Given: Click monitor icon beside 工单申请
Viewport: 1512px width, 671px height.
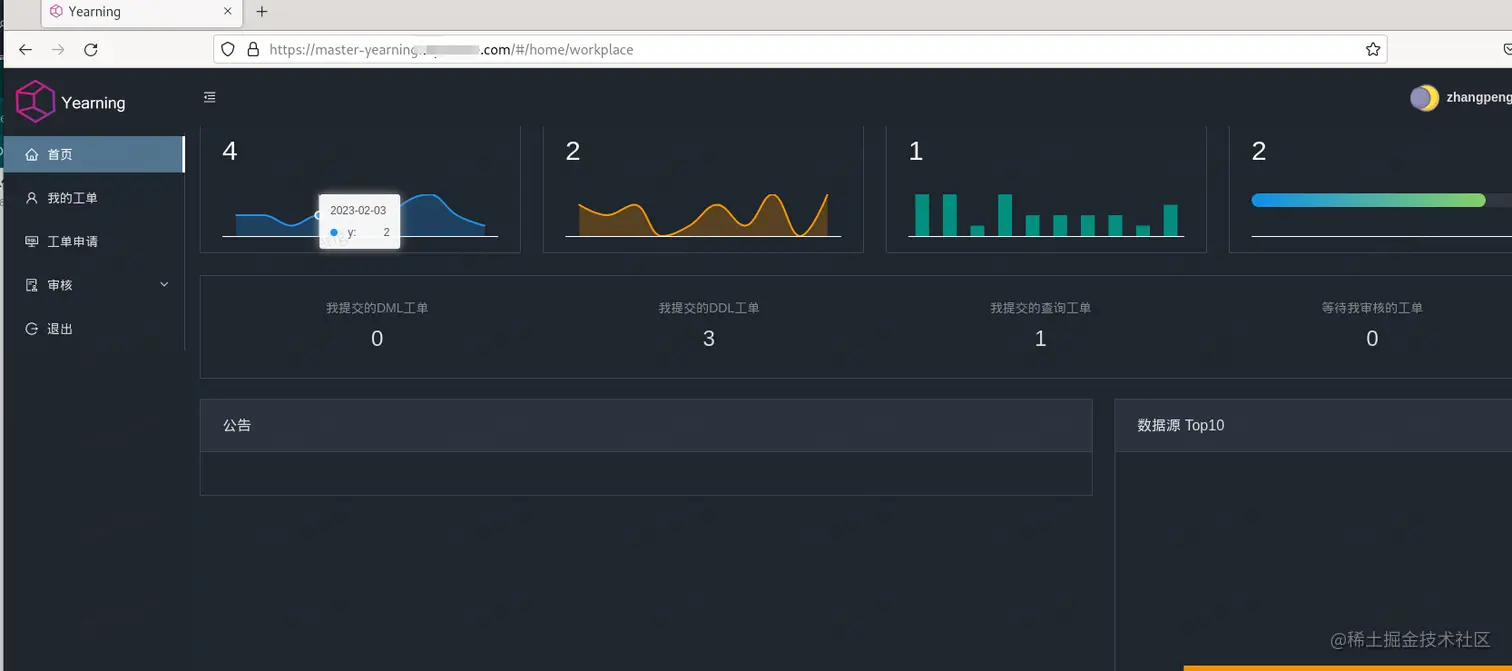Looking at the screenshot, I should (32, 242).
